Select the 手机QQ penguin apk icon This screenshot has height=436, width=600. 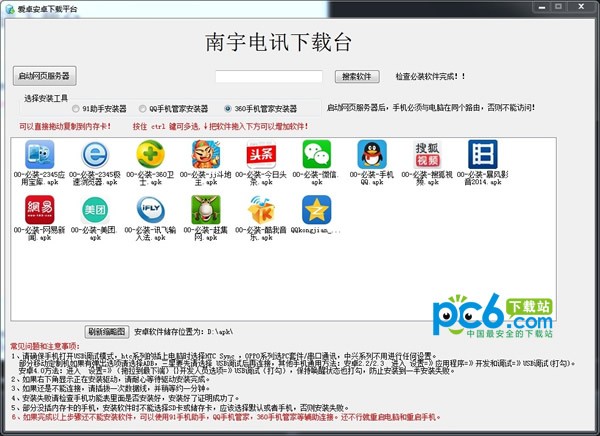372,154
